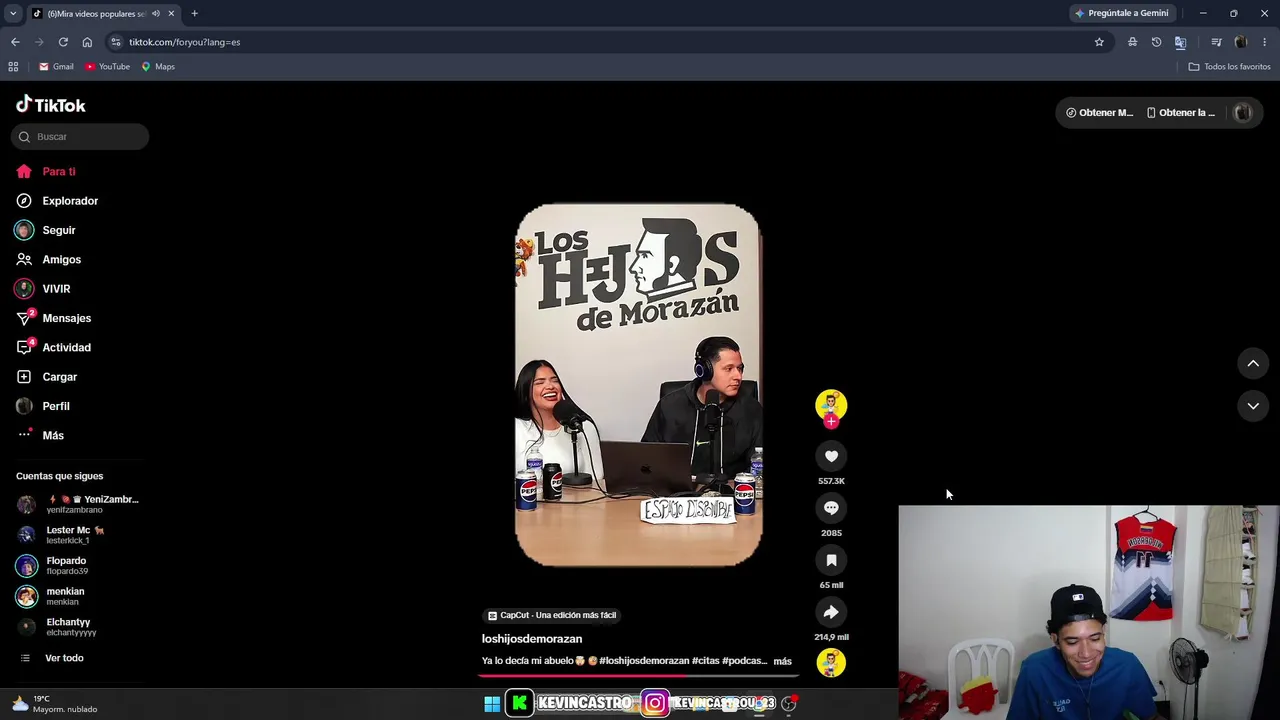Open the incognito-style extension icon
This screenshot has width=1280, height=720.
coord(1132,42)
